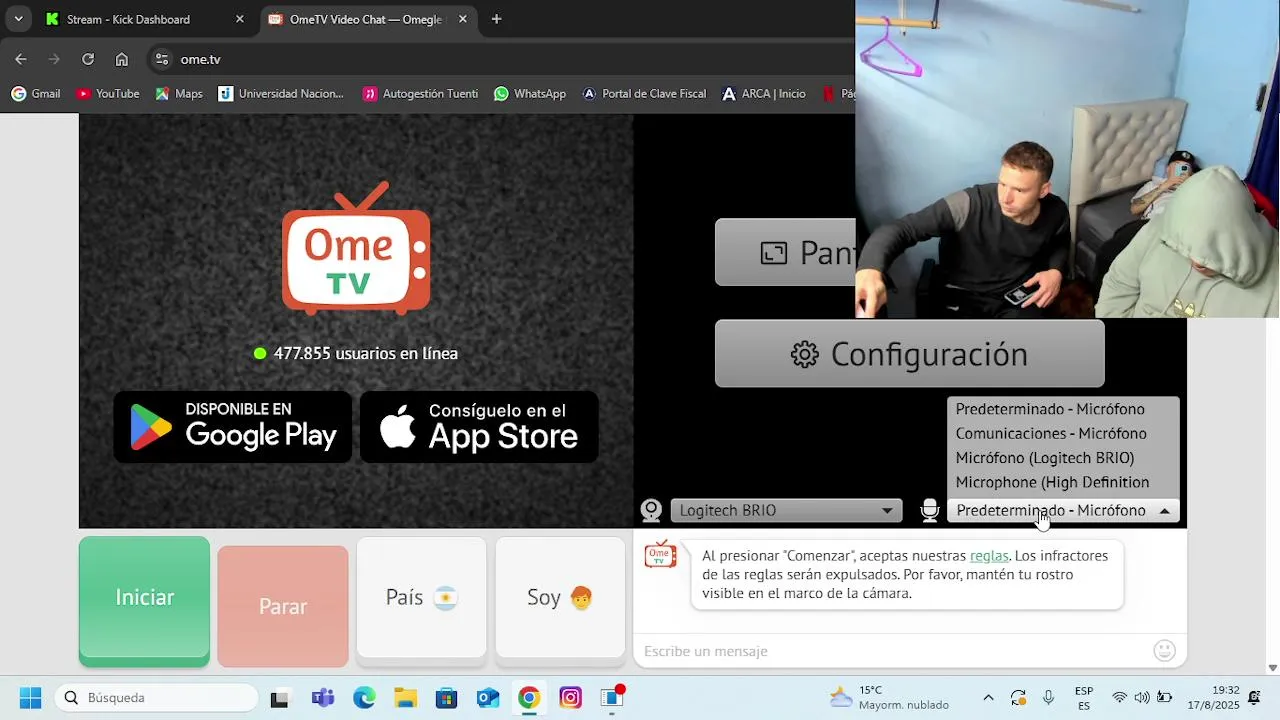The image size is (1280, 720).
Task: Open File Explorer from the taskbar
Action: pyautogui.click(x=405, y=698)
